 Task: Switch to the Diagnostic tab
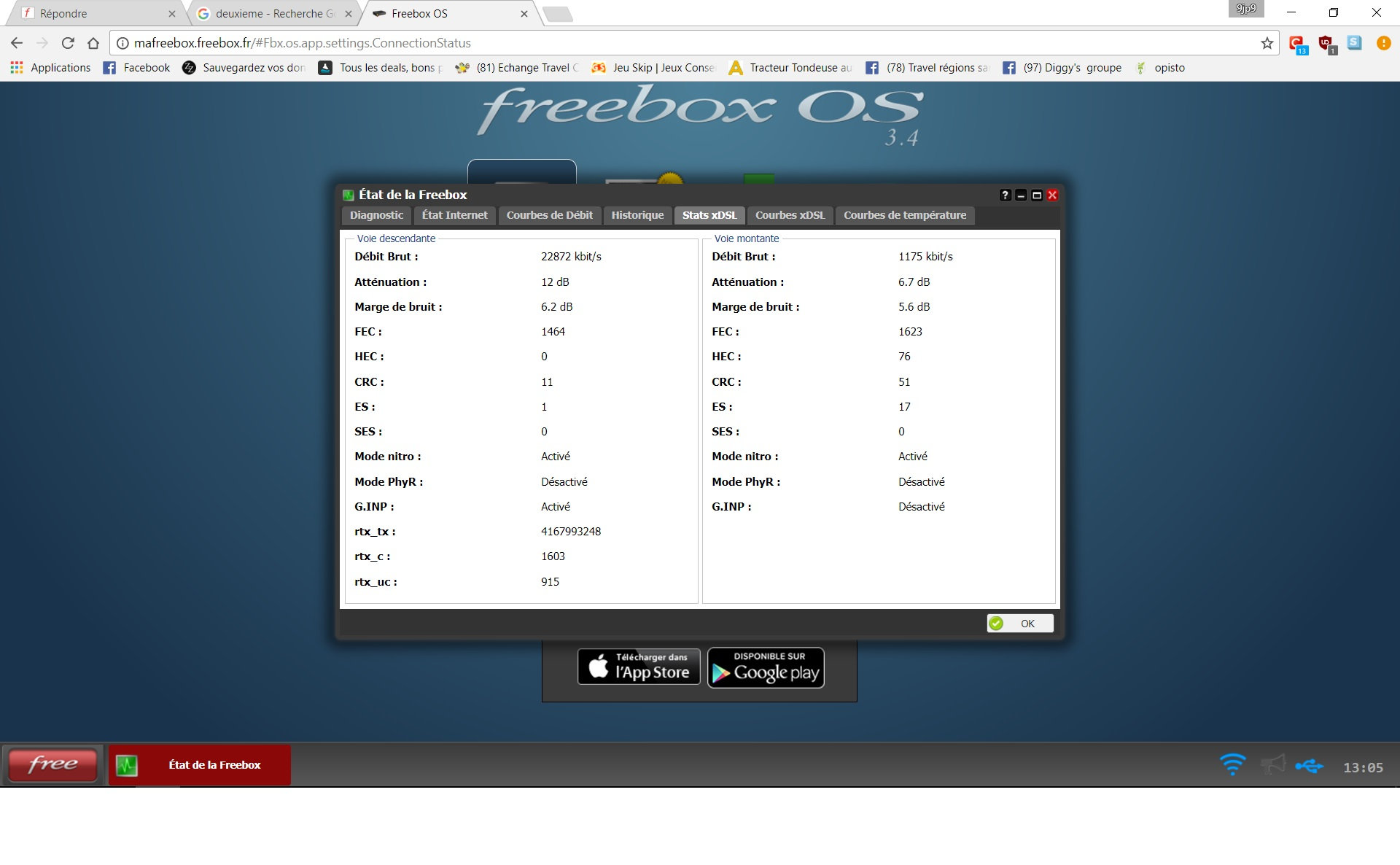[376, 215]
